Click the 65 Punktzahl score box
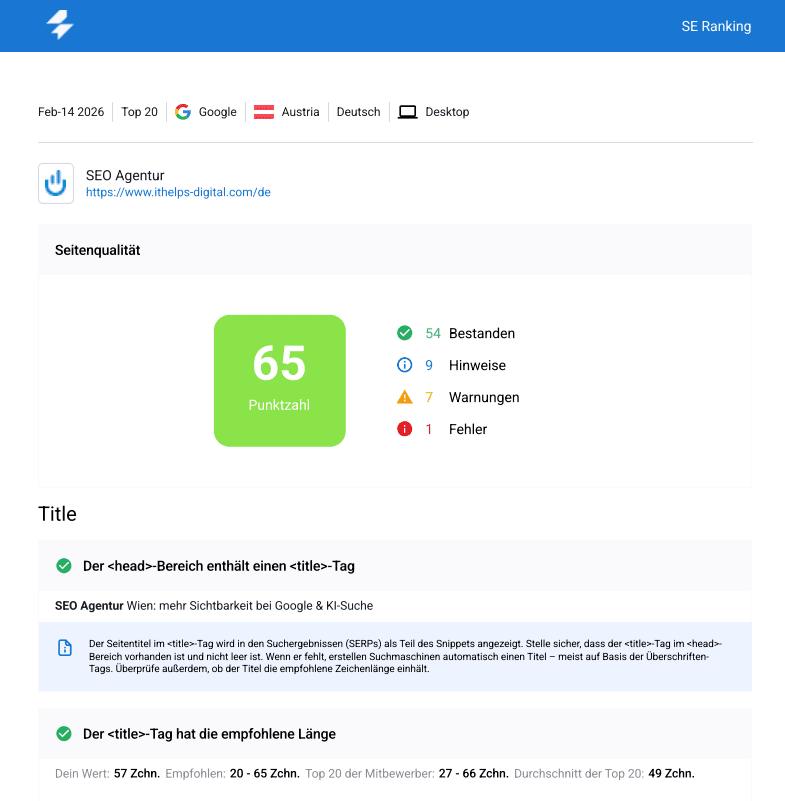Image resolution: width=785 pixels, height=801 pixels. [x=280, y=381]
